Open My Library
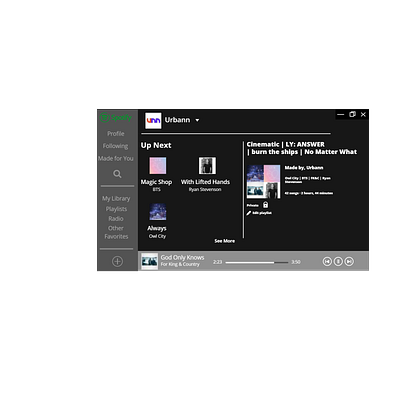The height and width of the screenshot is (400, 400). 116,198
